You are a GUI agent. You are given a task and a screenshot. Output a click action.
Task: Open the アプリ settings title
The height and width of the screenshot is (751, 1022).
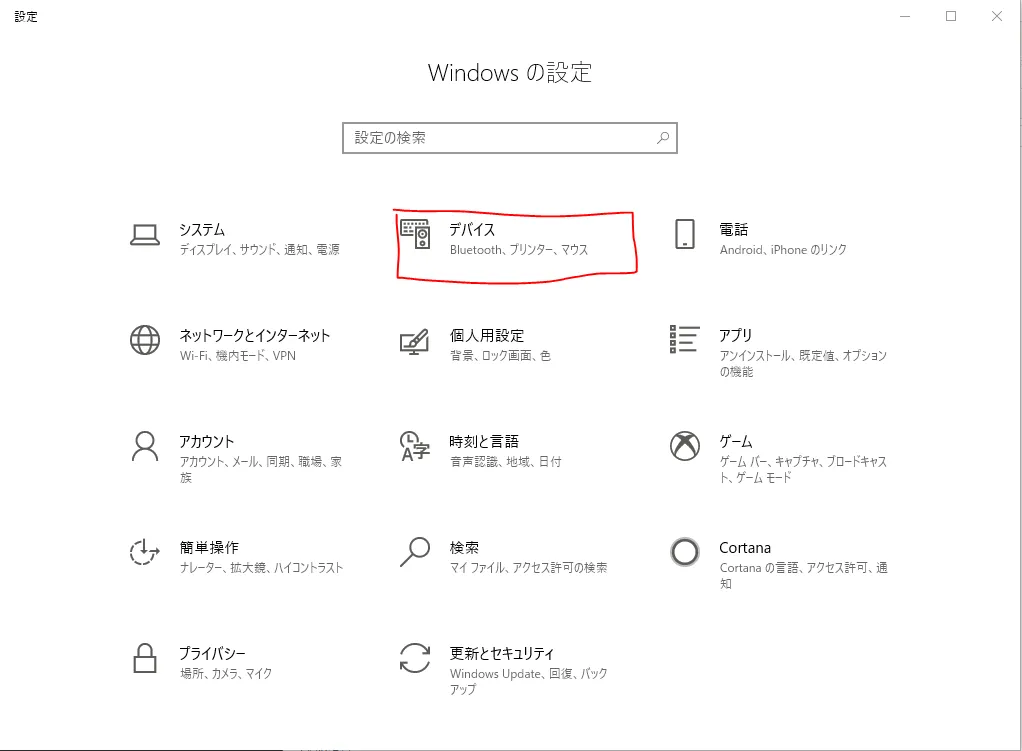[x=735, y=336]
